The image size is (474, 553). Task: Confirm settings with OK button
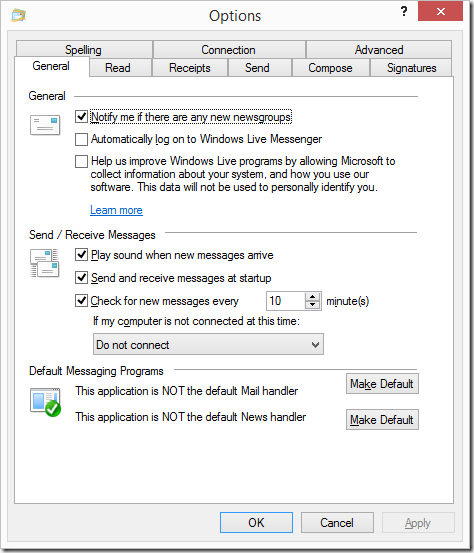coord(256,523)
